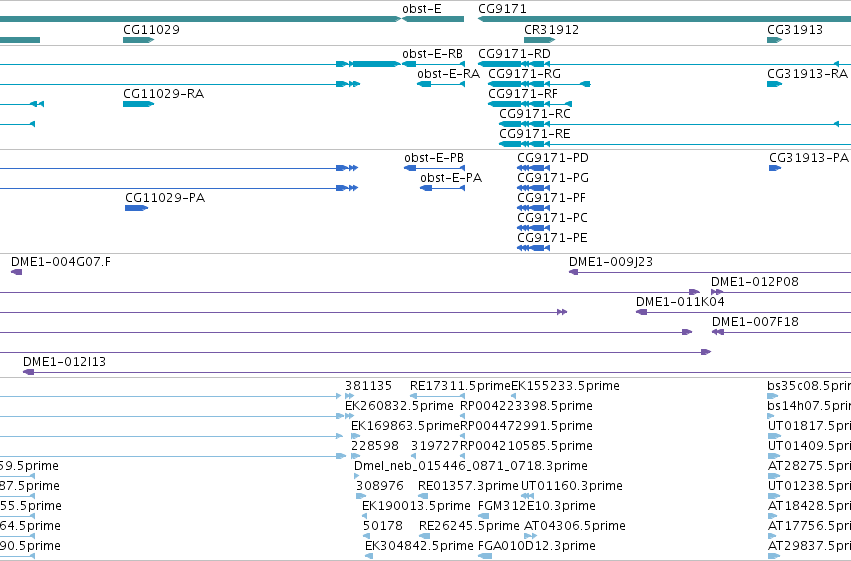Click protein CG31913-PA
The height and width of the screenshot is (561, 851).
775,168
